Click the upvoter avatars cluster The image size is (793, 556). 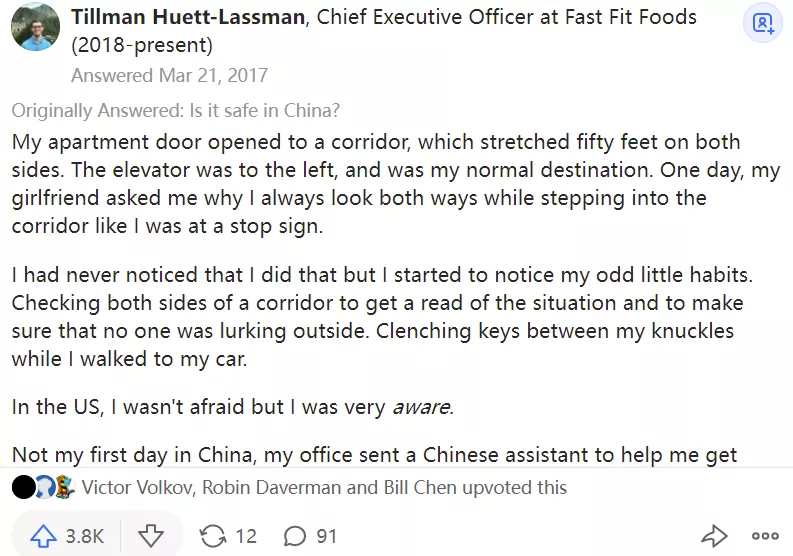[43, 488]
